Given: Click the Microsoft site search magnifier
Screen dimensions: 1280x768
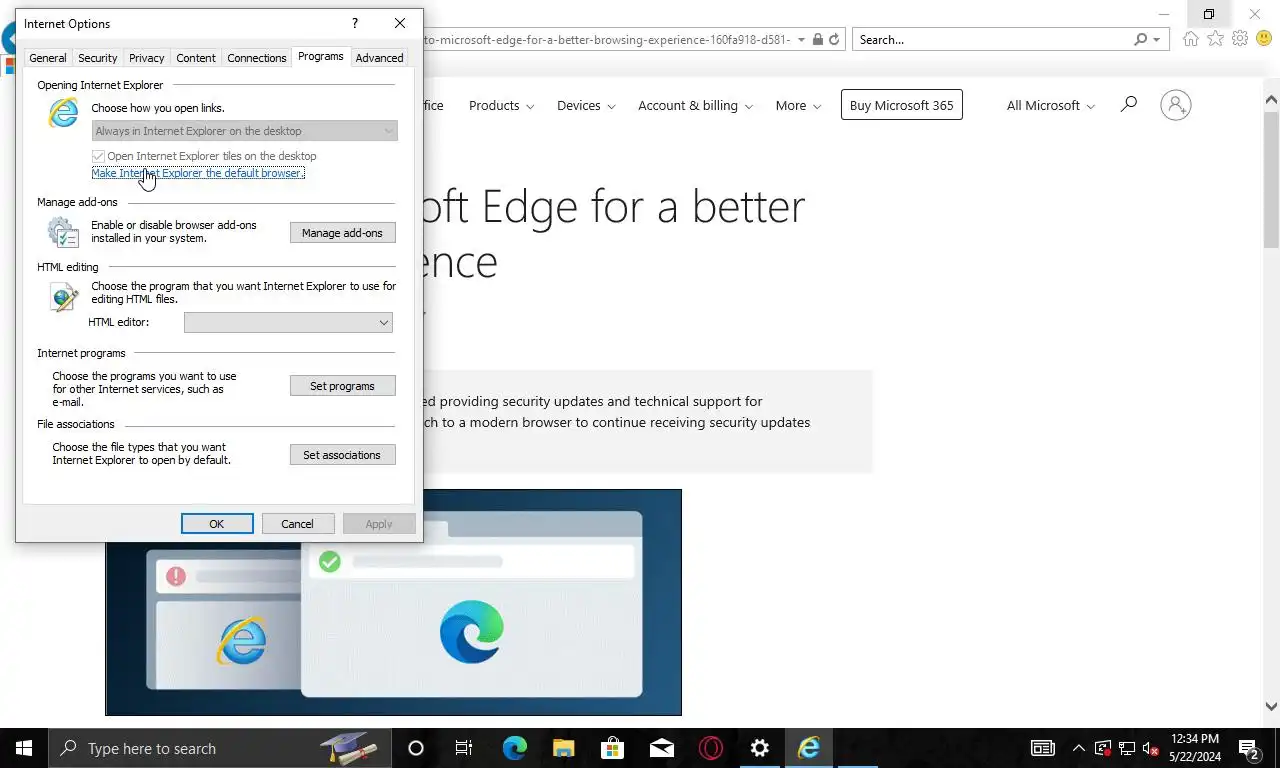Looking at the screenshot, I should coord(1129,104).
